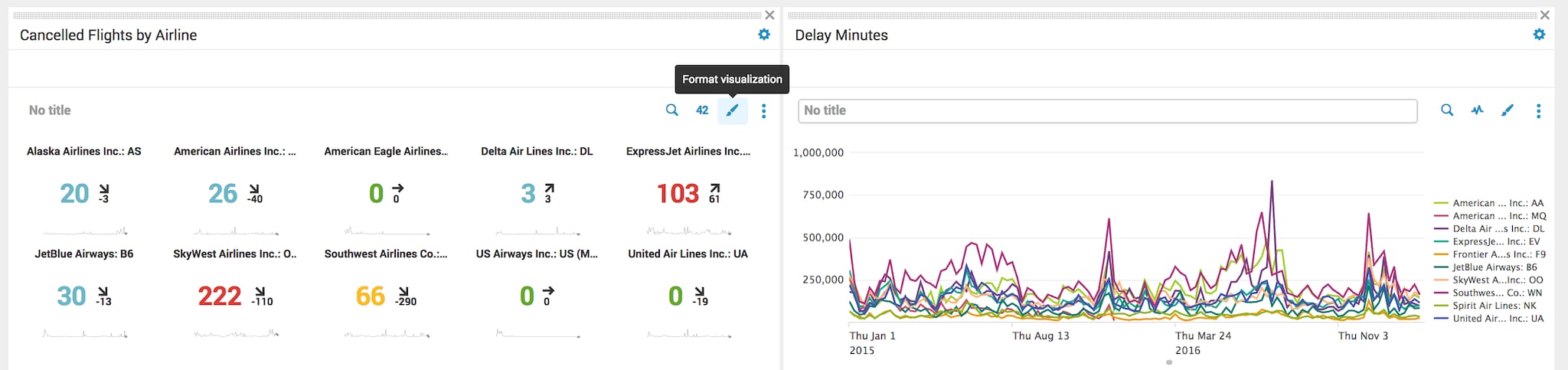Select Southwest Co.: WN legend entry

pyautogui.click(x=1488, y=293)
